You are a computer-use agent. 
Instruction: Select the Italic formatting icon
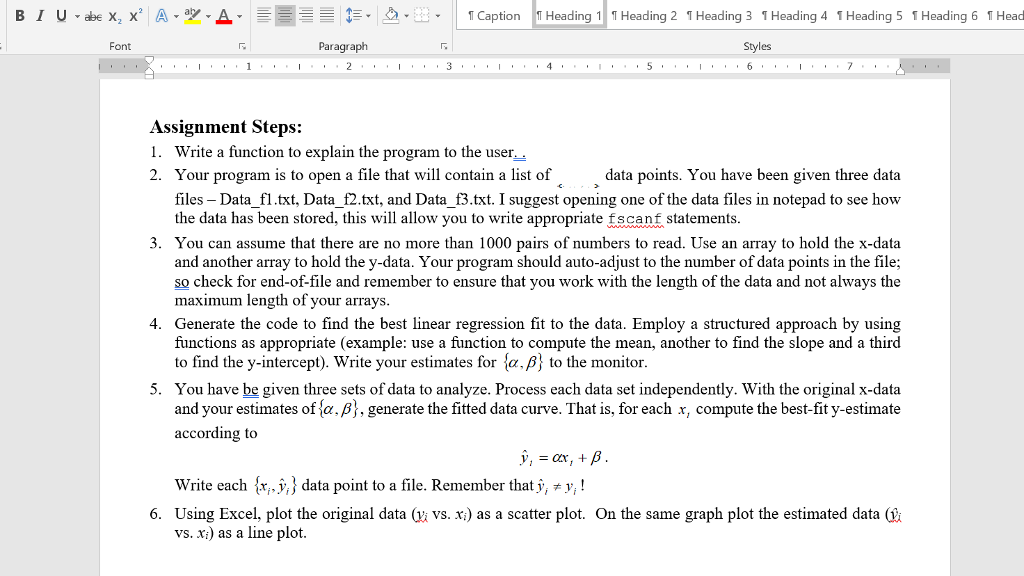40,15
